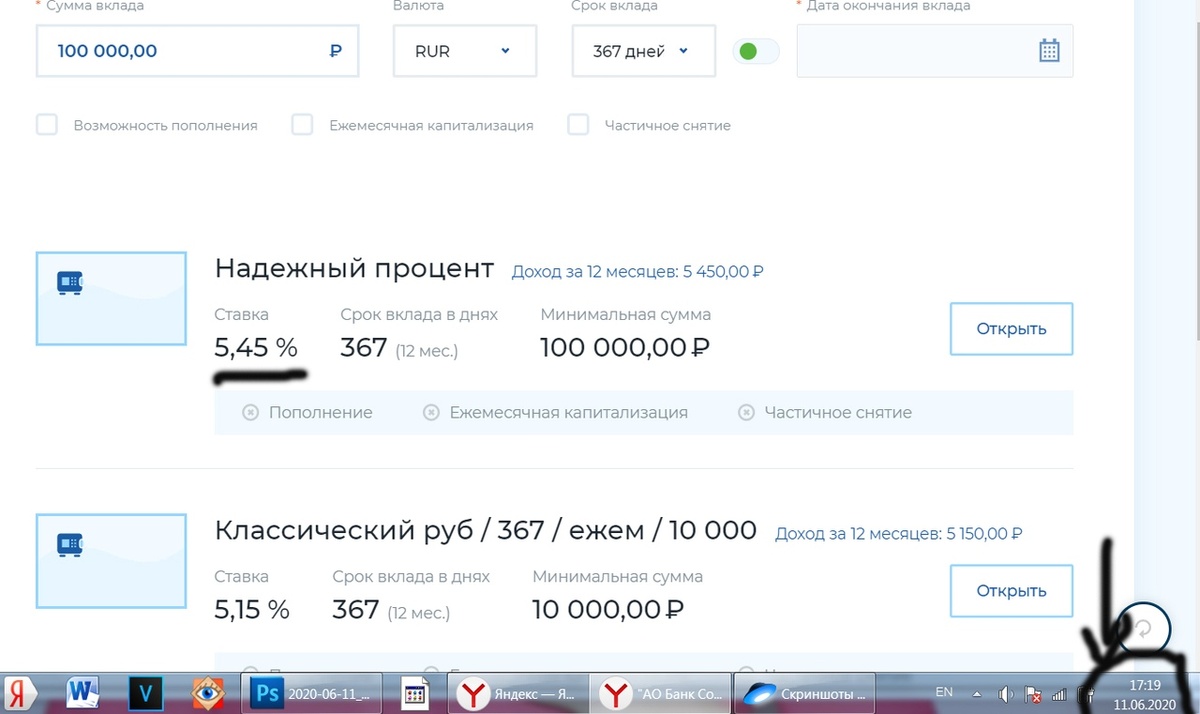Image resolution: width=1200 pixels, height=714 pixels.
Task: Click the Сумма вклада amount field
Action: (197, 50)
